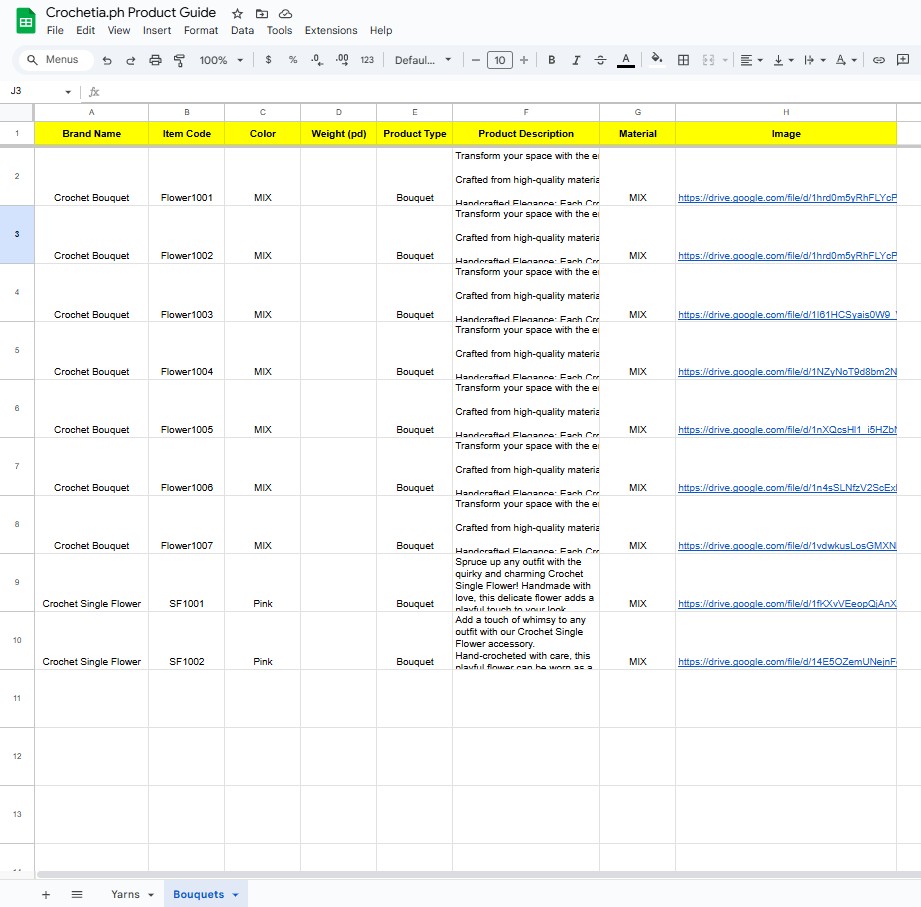Open the text color picker

click(x=626, y=60)
